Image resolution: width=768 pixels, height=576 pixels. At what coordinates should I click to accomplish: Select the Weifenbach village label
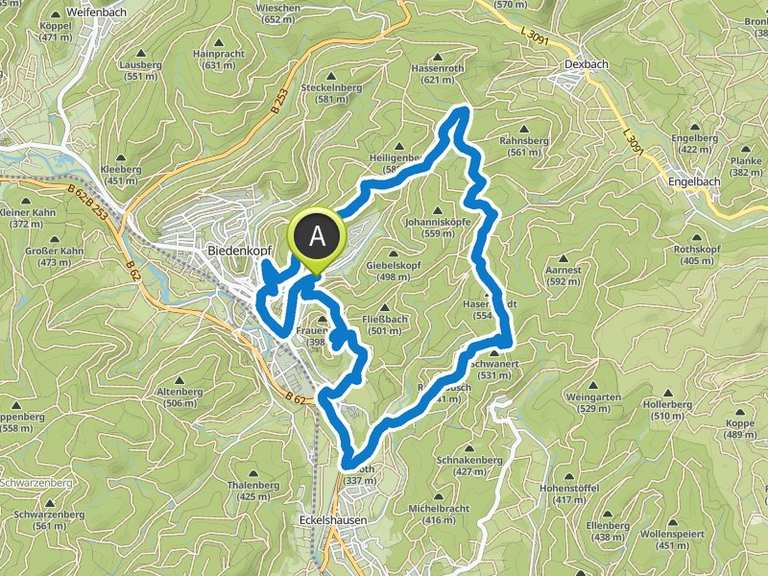click(97, 12)
